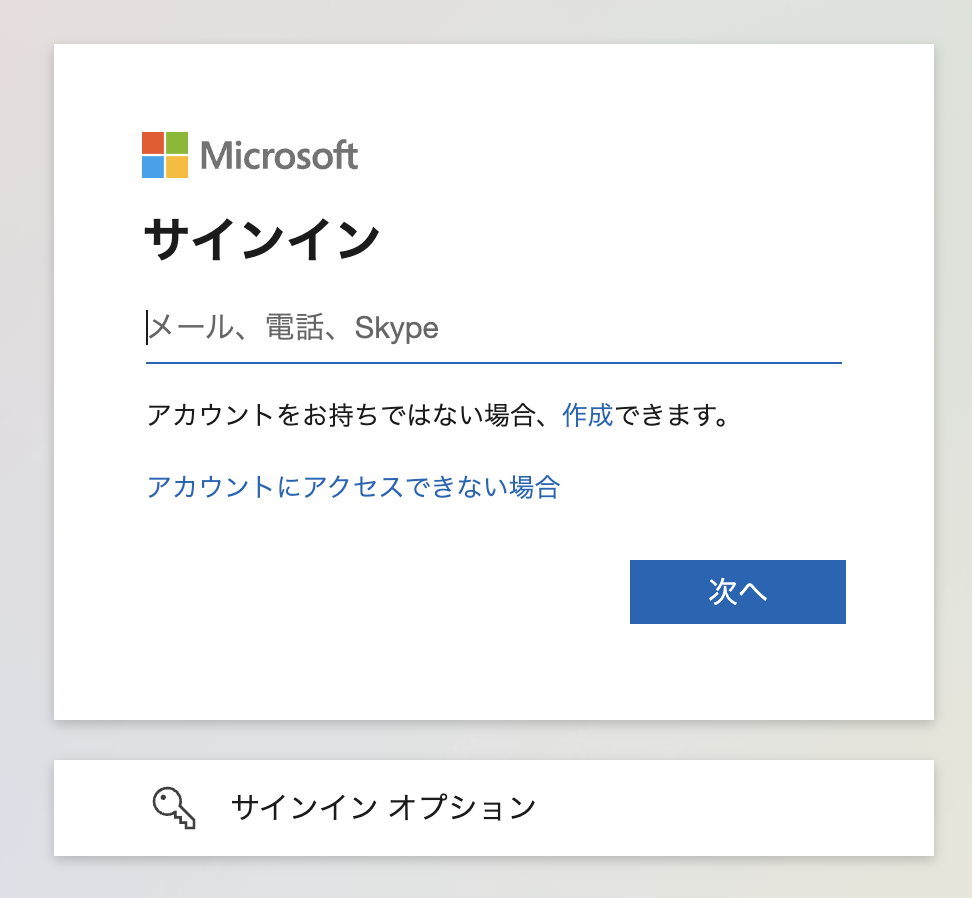972x898 pixels.
Task: Click the sign-in options bar at the bottom
Action: click(x=486, y=807)
